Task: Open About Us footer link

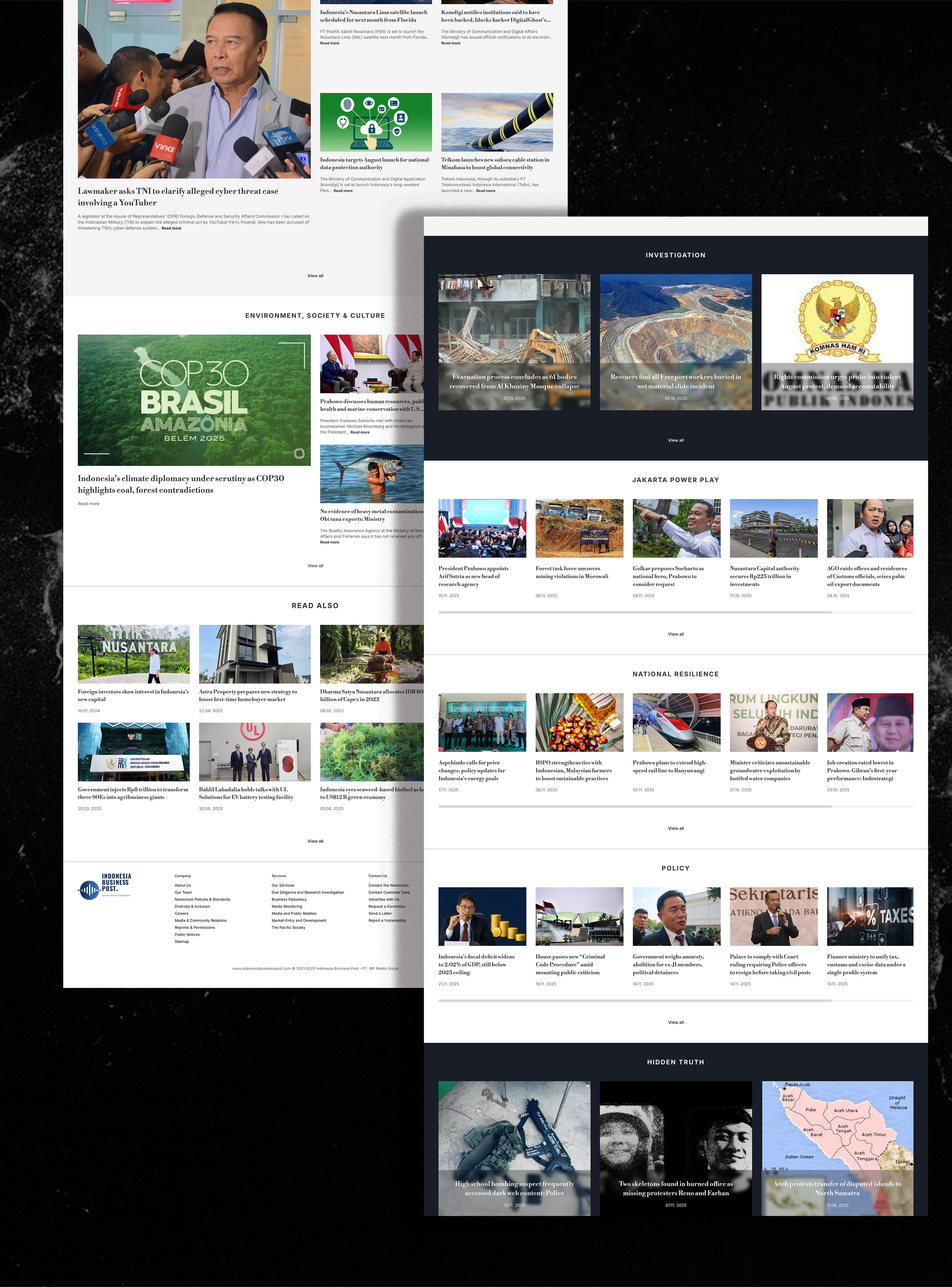Action: tap(183, 885)
